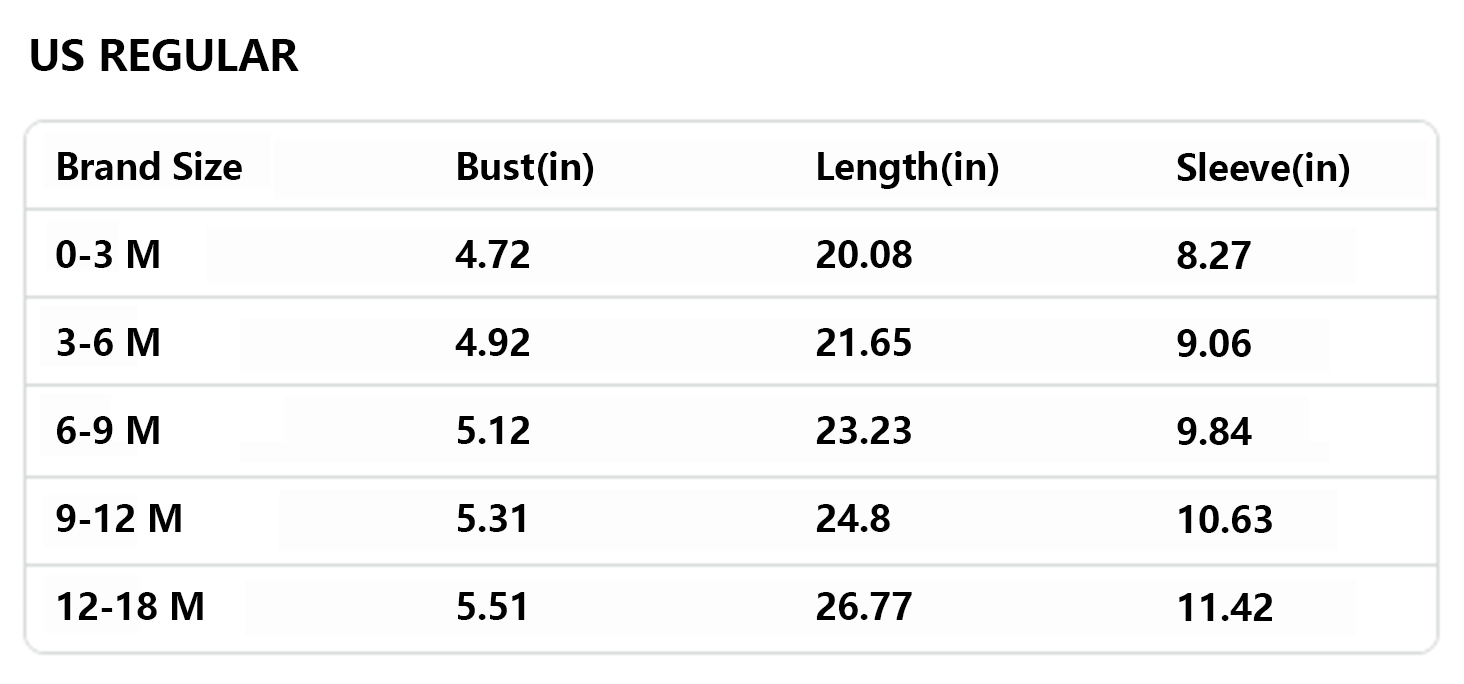This screenshot has width=1464, height=684.
Task: Select the 20.08 length value
Action: 864,255
